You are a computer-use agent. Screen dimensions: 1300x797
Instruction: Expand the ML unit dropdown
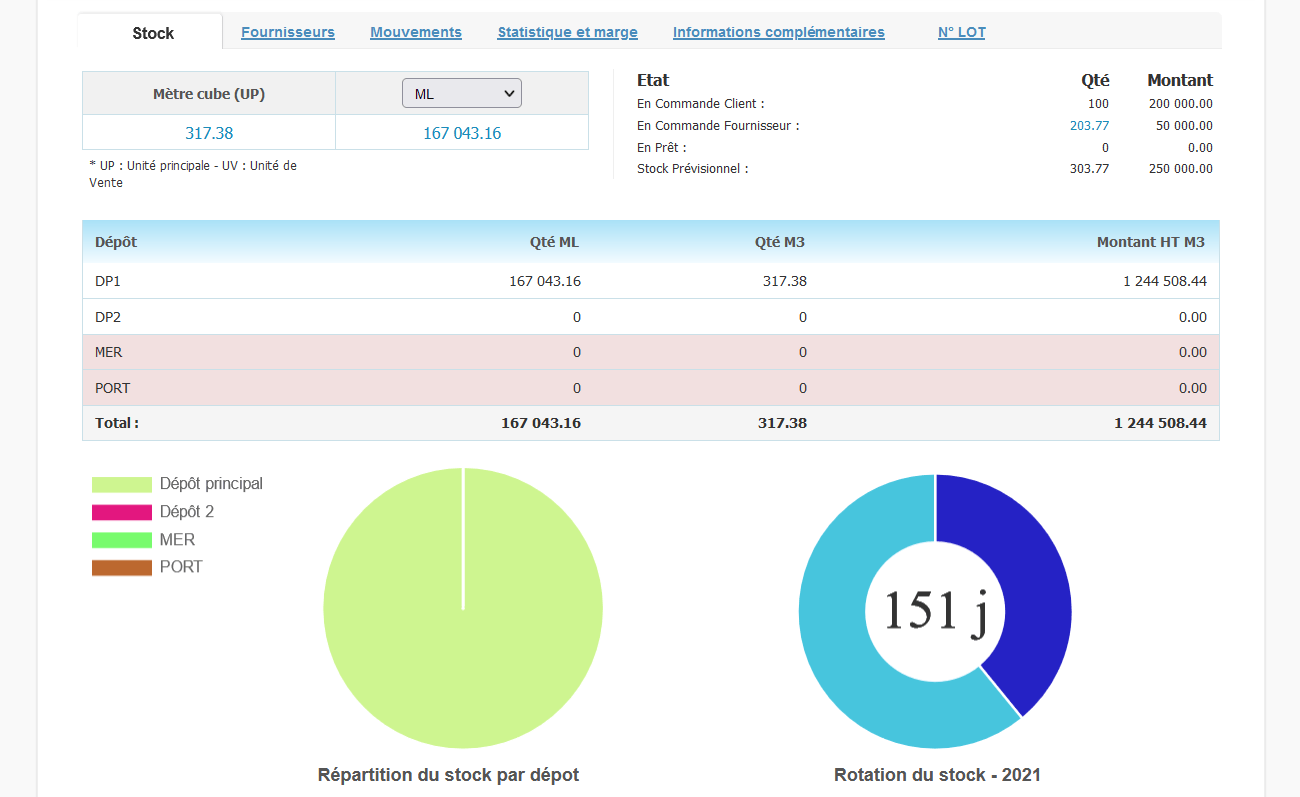(461, 94)
